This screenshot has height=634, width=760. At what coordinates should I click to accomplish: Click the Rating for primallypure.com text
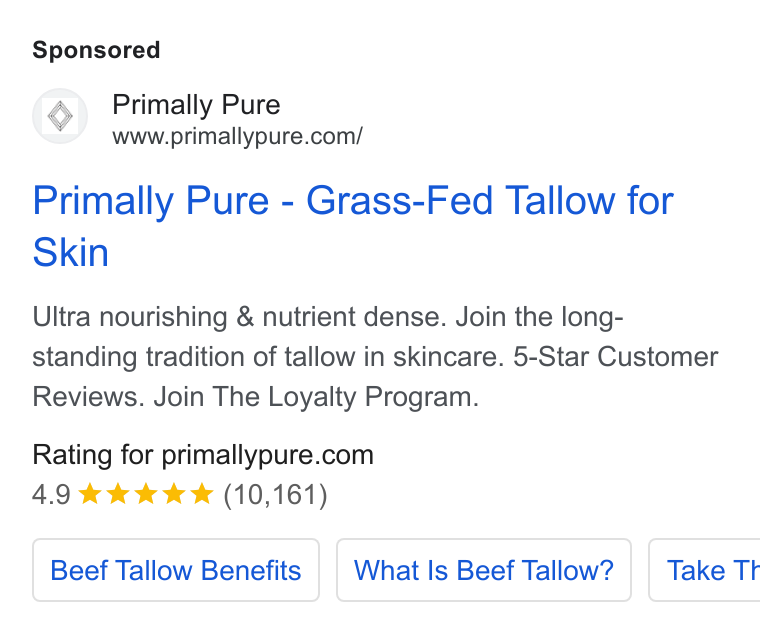[203, 455]
